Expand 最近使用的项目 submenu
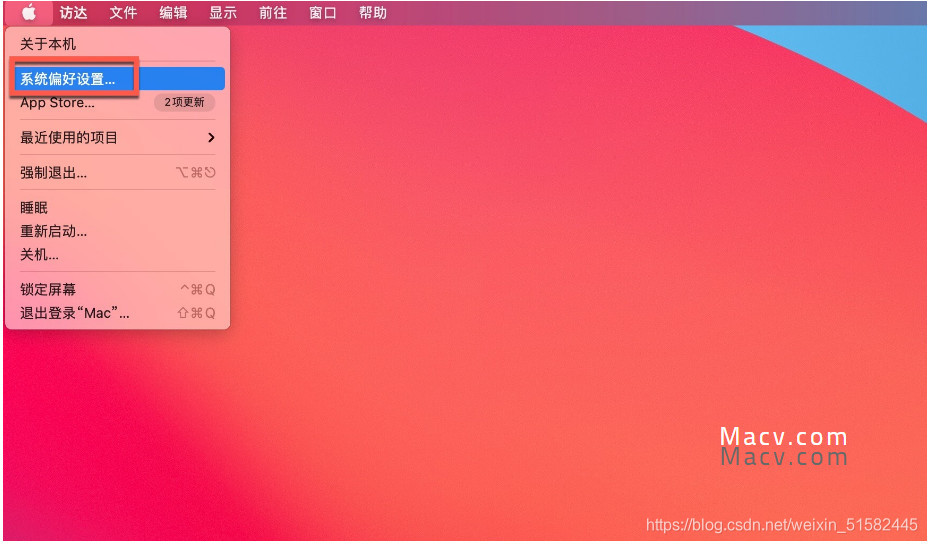The width and height of the screenshot is (928, 544). (x=117, y=138)
